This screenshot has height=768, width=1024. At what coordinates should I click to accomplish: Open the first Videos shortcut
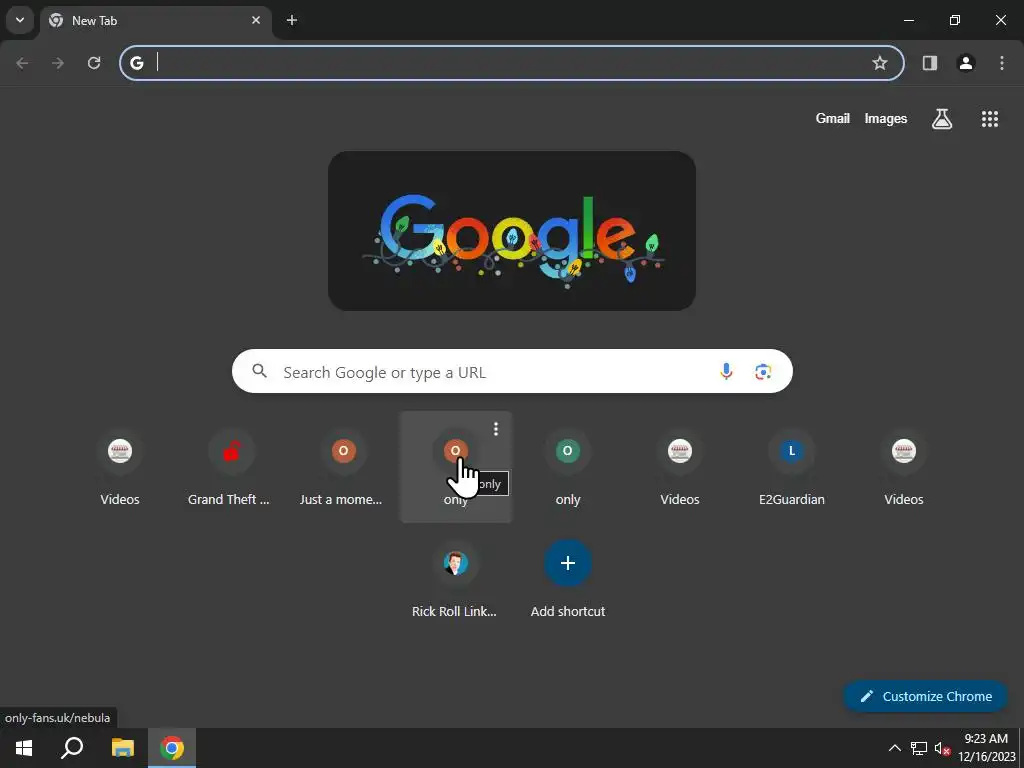120,467
